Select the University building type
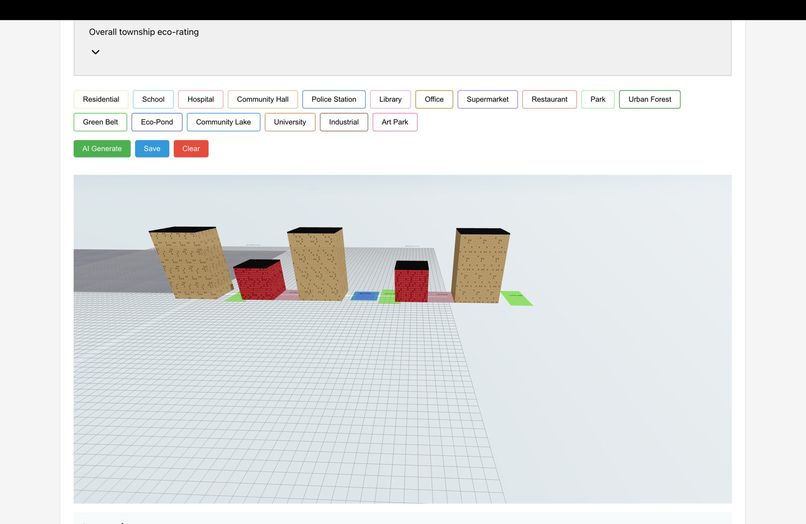The image size is (806, 524). click(x=290, y=122)
